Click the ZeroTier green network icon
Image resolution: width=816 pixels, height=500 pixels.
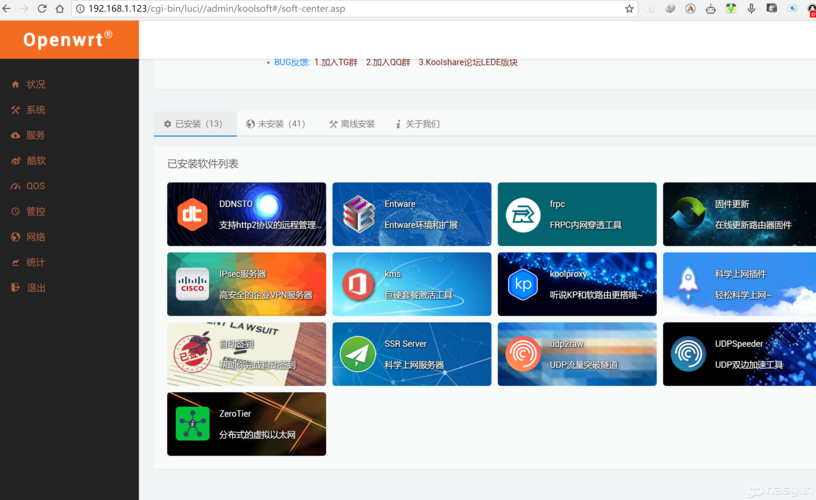(193, 424)
